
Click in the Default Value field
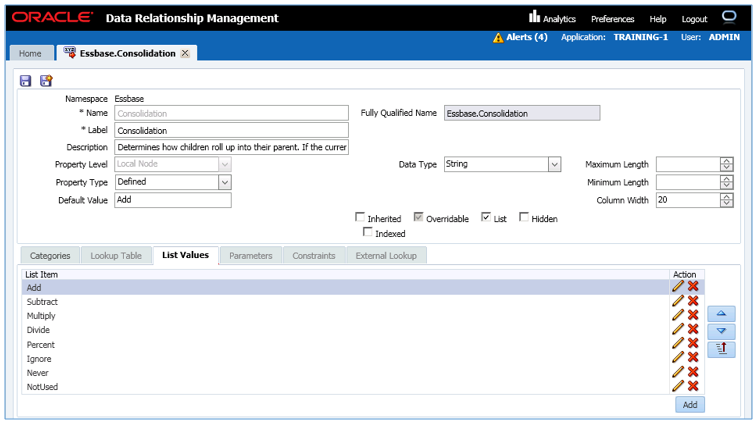[x=173, y=200]
